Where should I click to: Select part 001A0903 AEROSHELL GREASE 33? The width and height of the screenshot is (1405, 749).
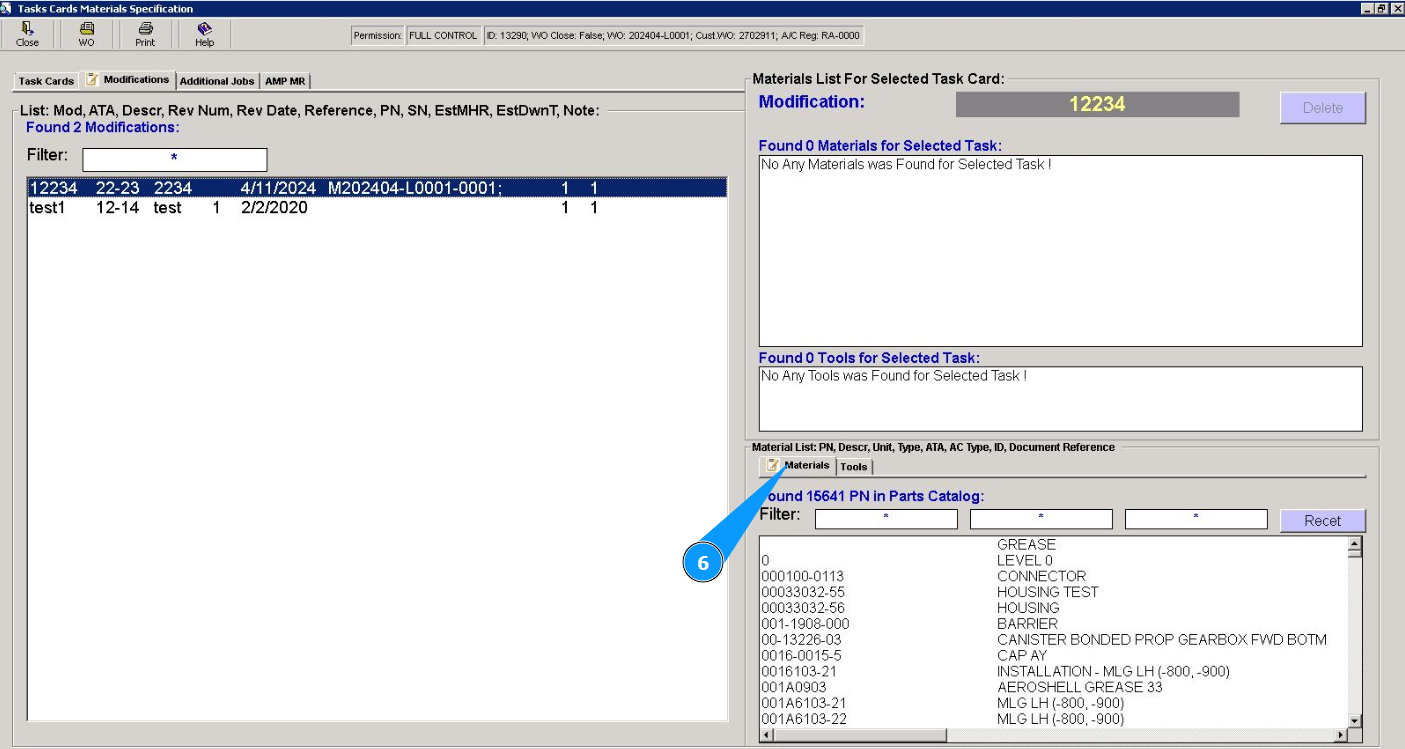point(1053,688)
